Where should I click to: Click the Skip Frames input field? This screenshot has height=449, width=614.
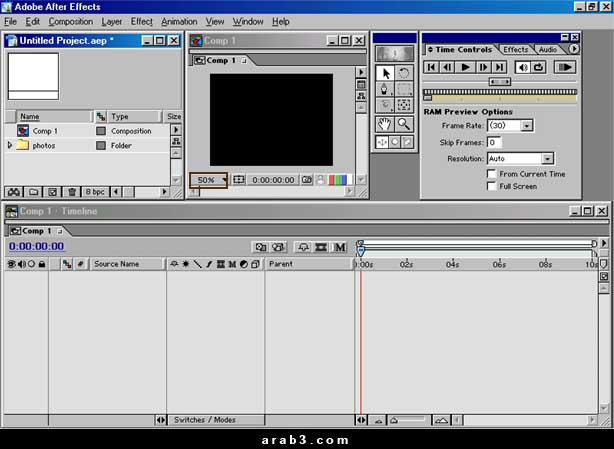(494, 142)
